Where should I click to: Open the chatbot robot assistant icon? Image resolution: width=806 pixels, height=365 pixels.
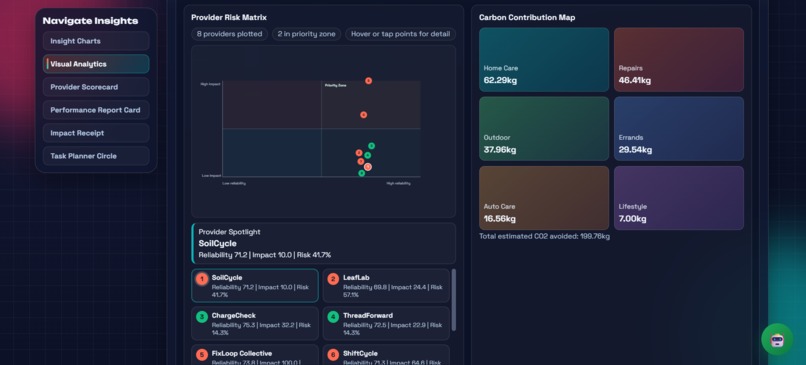point(777,339)
